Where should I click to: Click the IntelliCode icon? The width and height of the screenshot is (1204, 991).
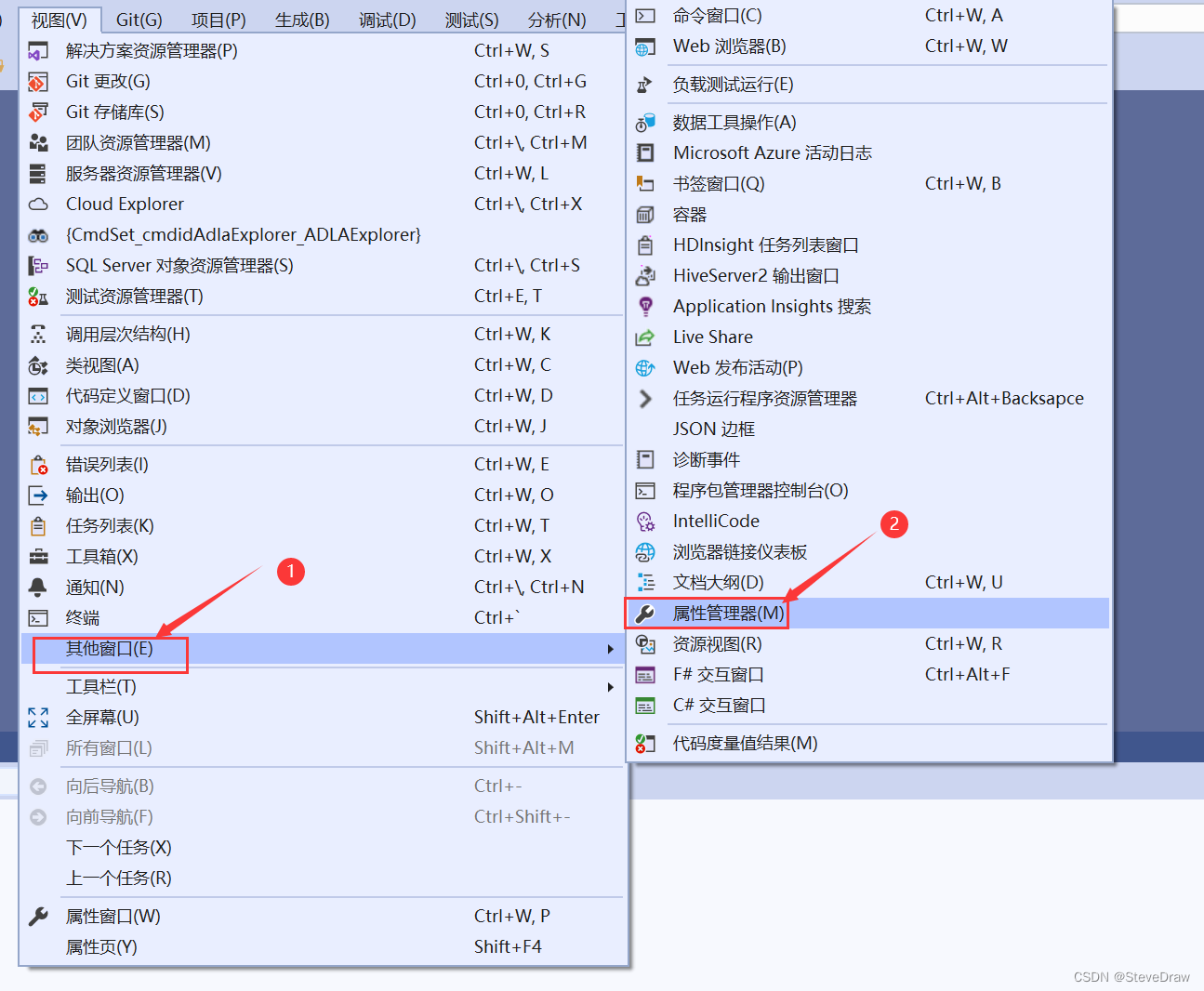click(x=645, y=522)
